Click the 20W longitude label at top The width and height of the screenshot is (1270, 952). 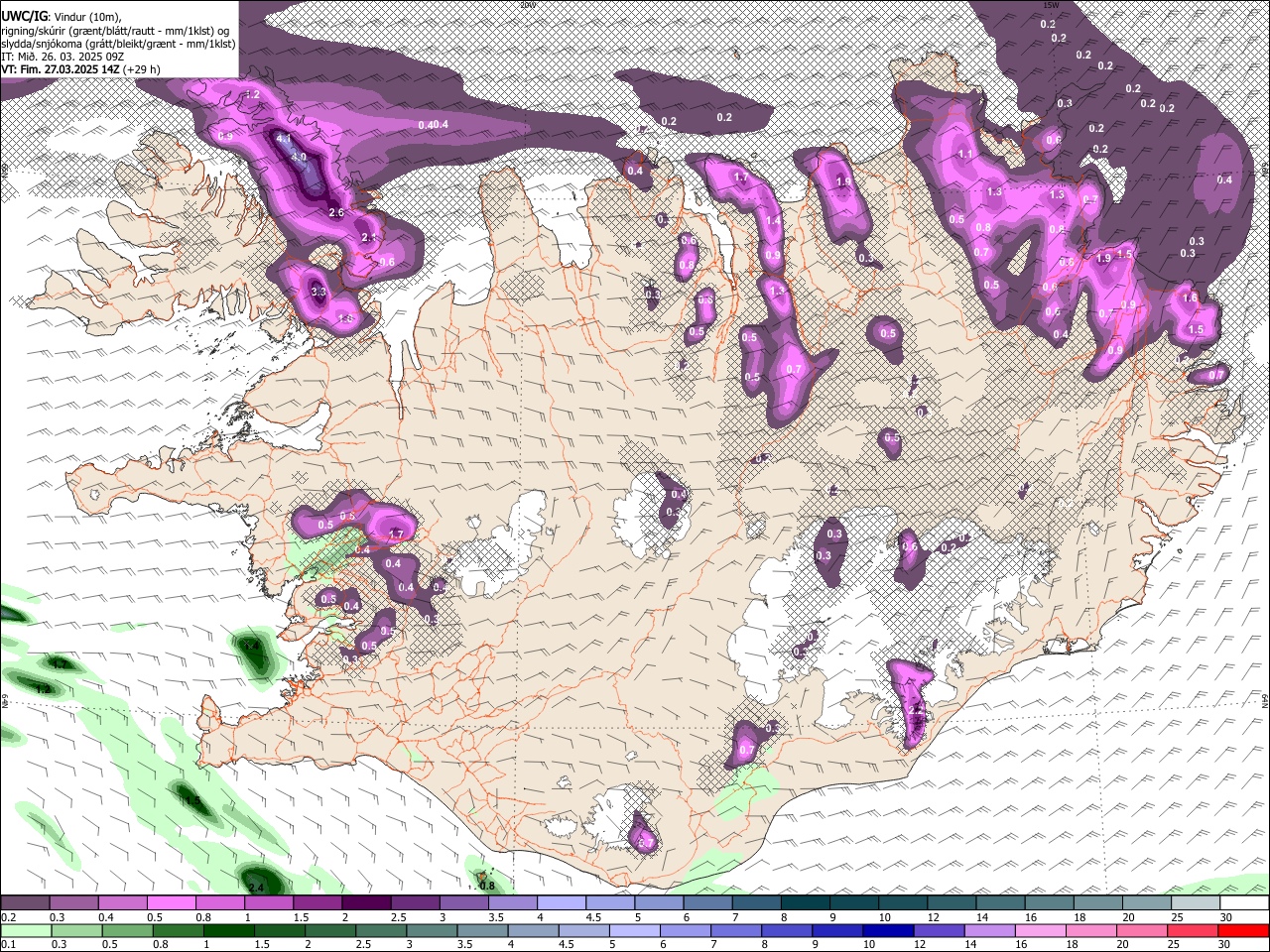(x=529, y=4)
